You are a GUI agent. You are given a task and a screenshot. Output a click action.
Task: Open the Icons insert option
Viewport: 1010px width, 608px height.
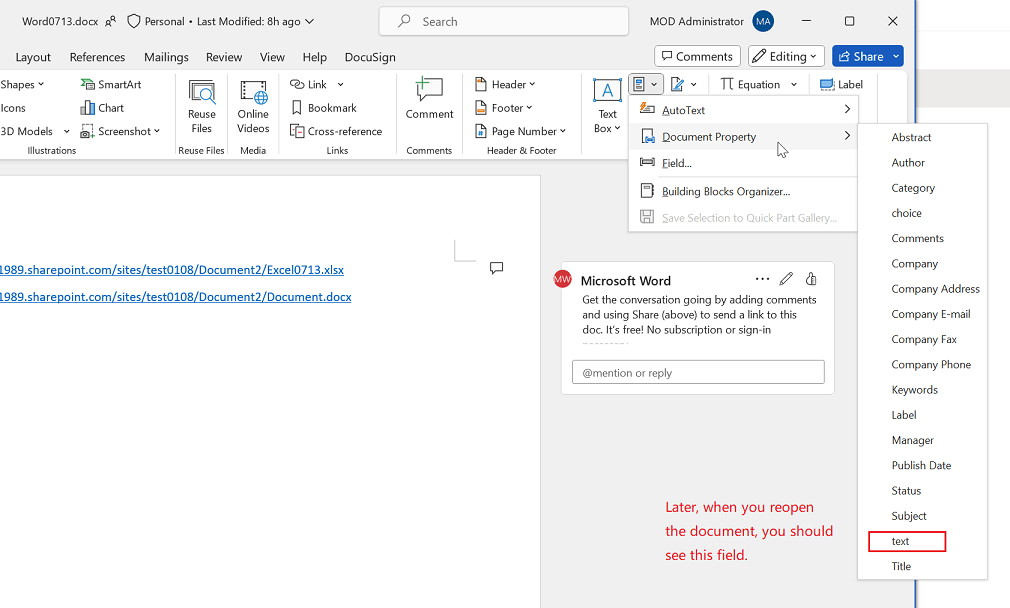coord(13,108)
